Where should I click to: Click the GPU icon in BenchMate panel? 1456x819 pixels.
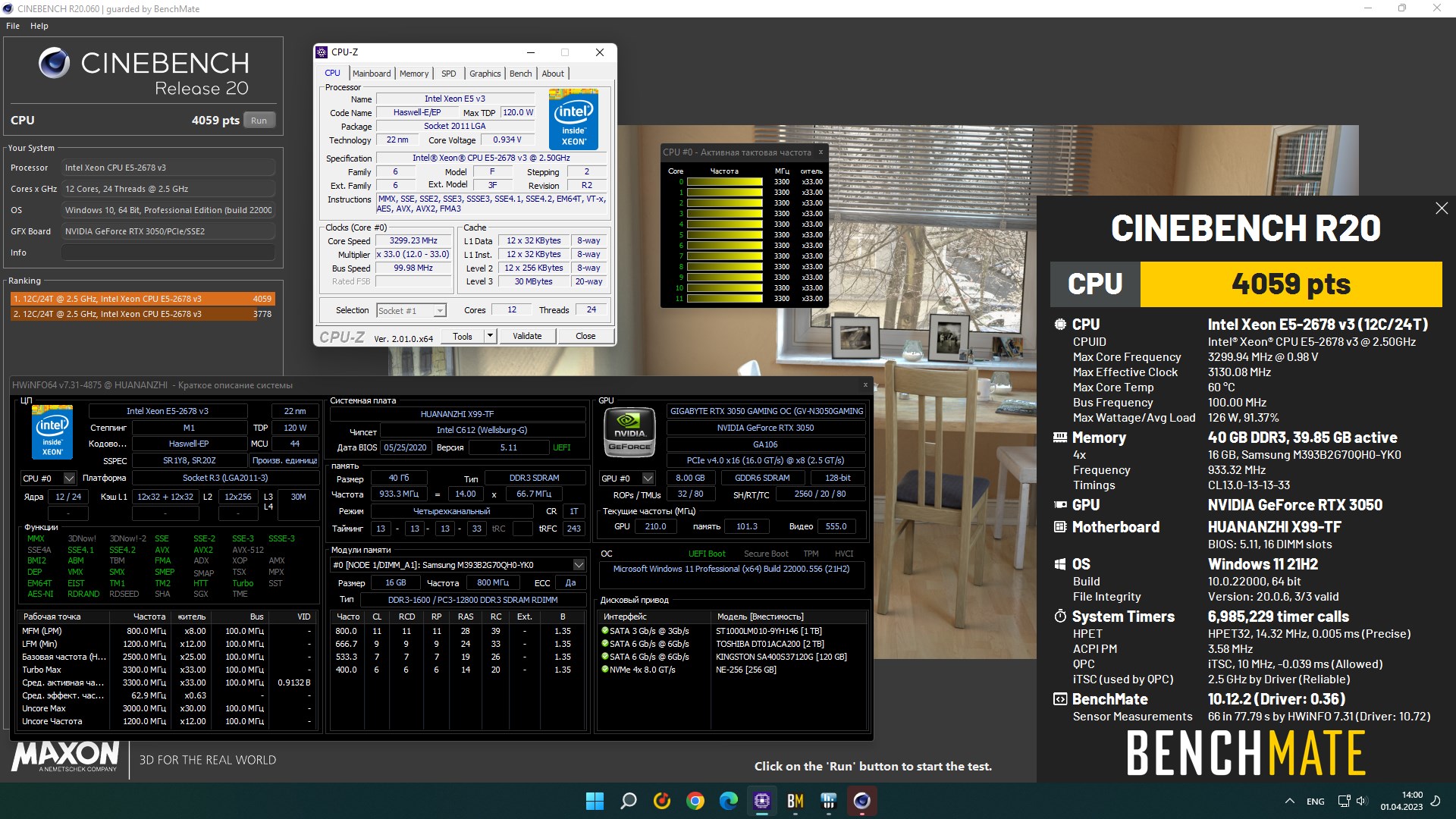(1060, 504)
